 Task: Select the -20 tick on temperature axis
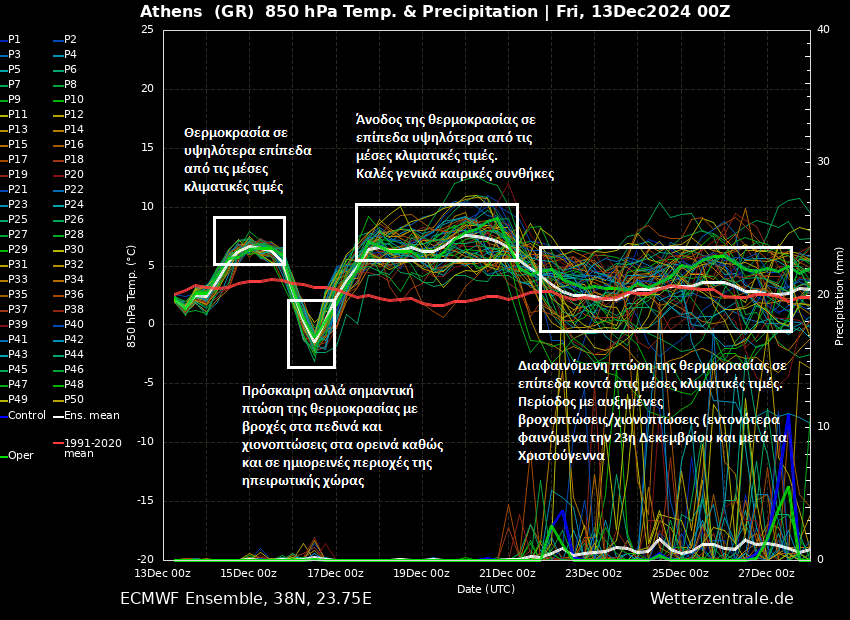[x=145, y=559]
